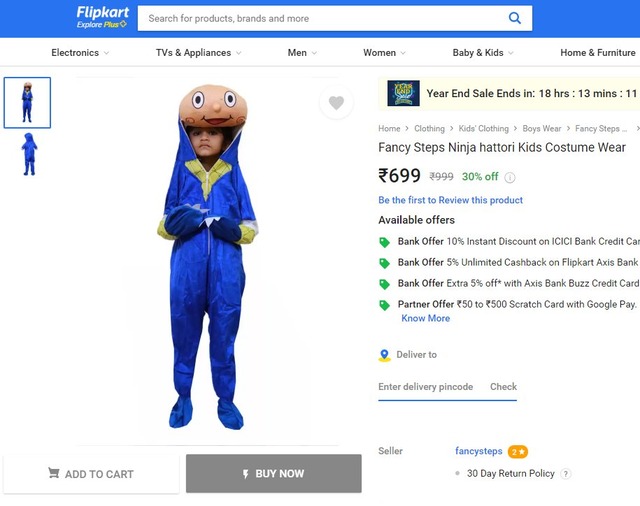Click the discount info icon
Screen dimensions: 640x506
[x=510, y=178]
